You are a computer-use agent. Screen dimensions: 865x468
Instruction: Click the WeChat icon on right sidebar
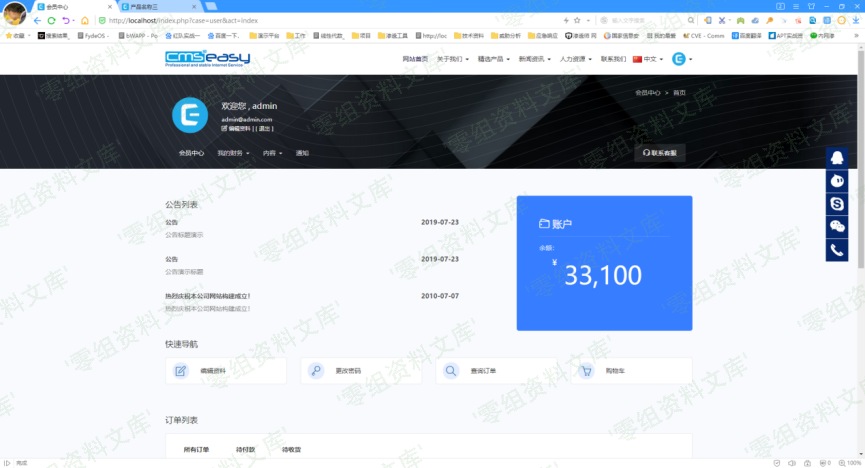[837, 227]
